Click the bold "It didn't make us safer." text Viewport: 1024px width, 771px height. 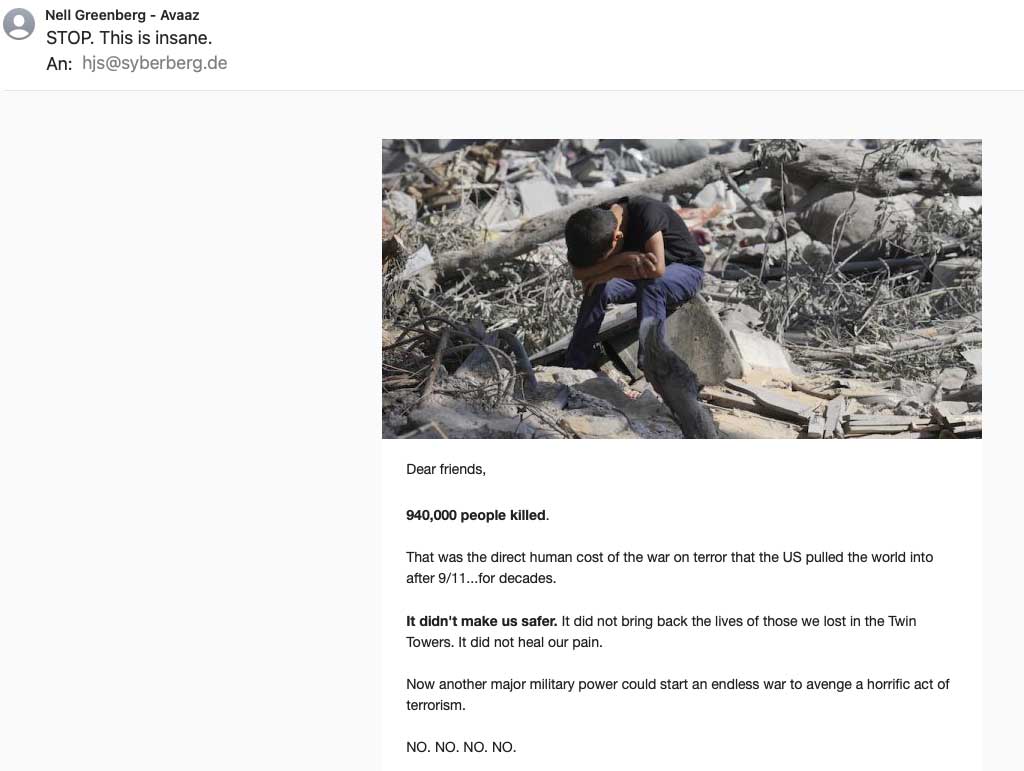point(481,621)
